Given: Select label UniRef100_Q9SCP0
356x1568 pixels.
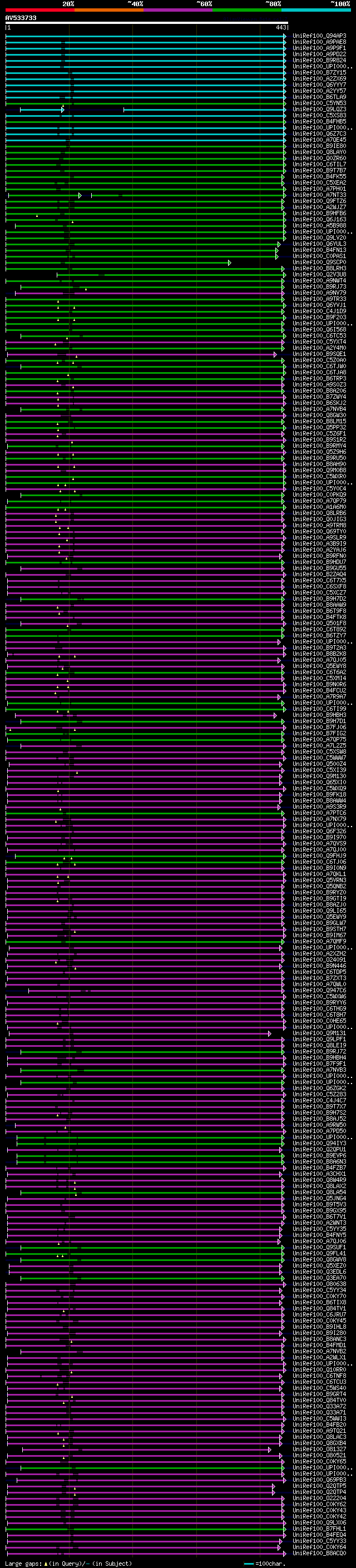Looking at the screenshot, I should pyautogui.click(x=319, y=263).
